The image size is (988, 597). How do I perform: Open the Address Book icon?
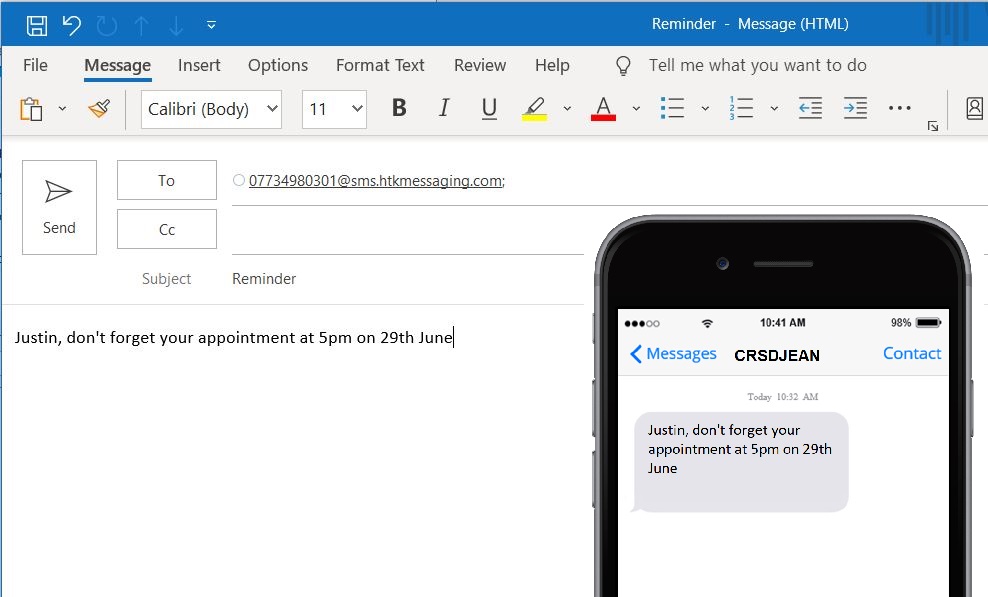[975, 108]
